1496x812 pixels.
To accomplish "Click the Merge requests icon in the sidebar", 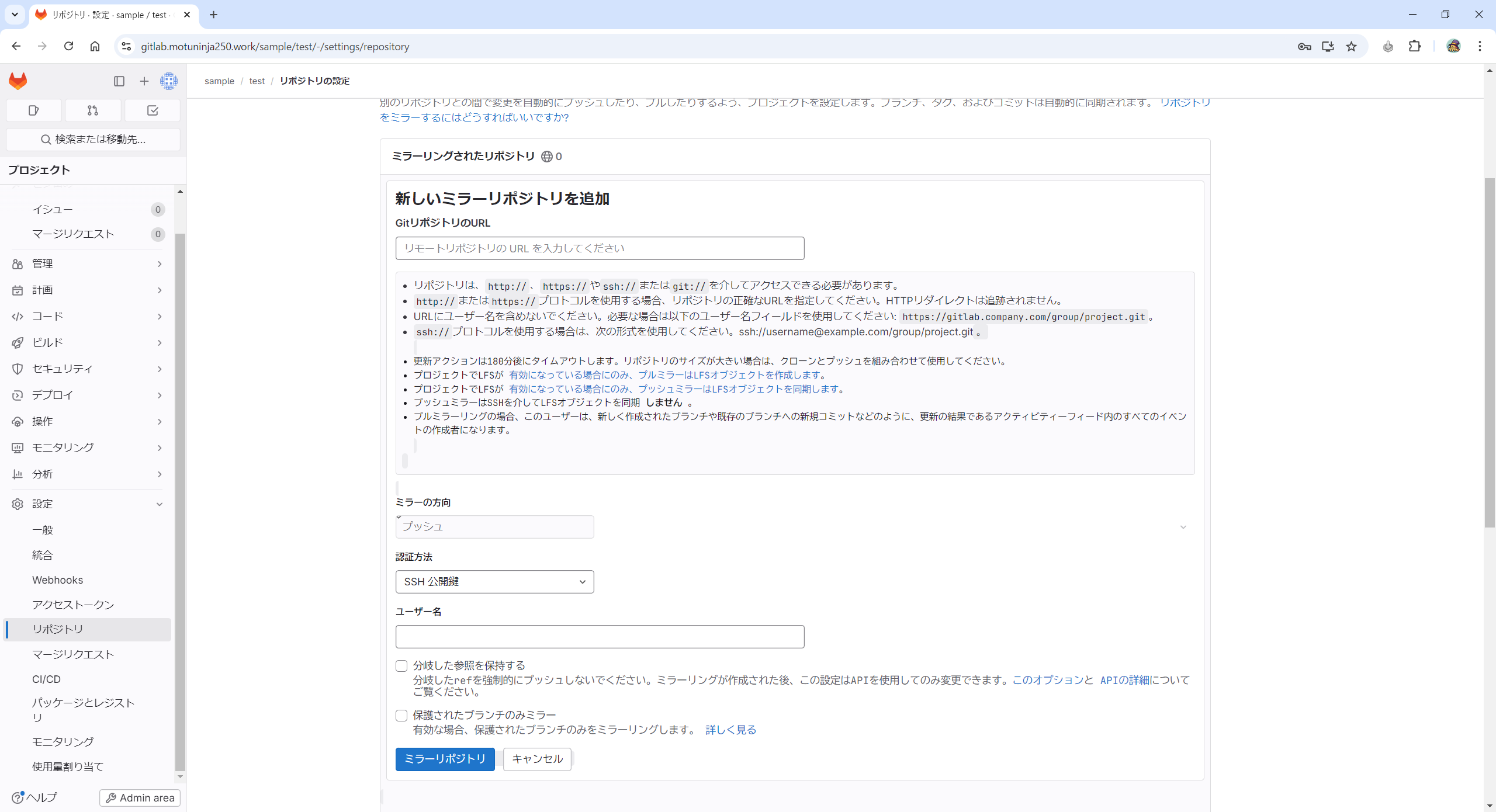I will pos(93,110).
